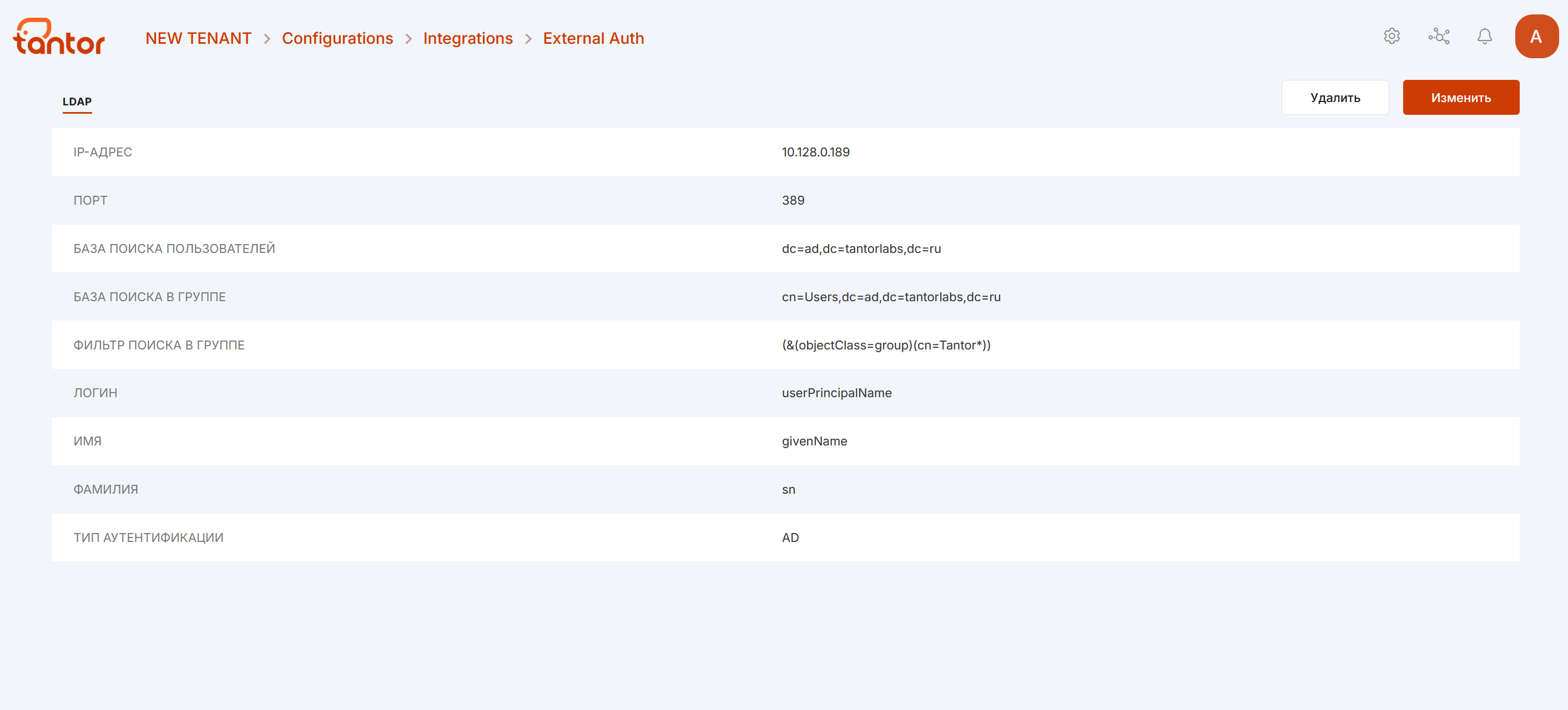1568x710 pixels.
Task: Open the notifications bell
Action: (x=1485, y=37)
